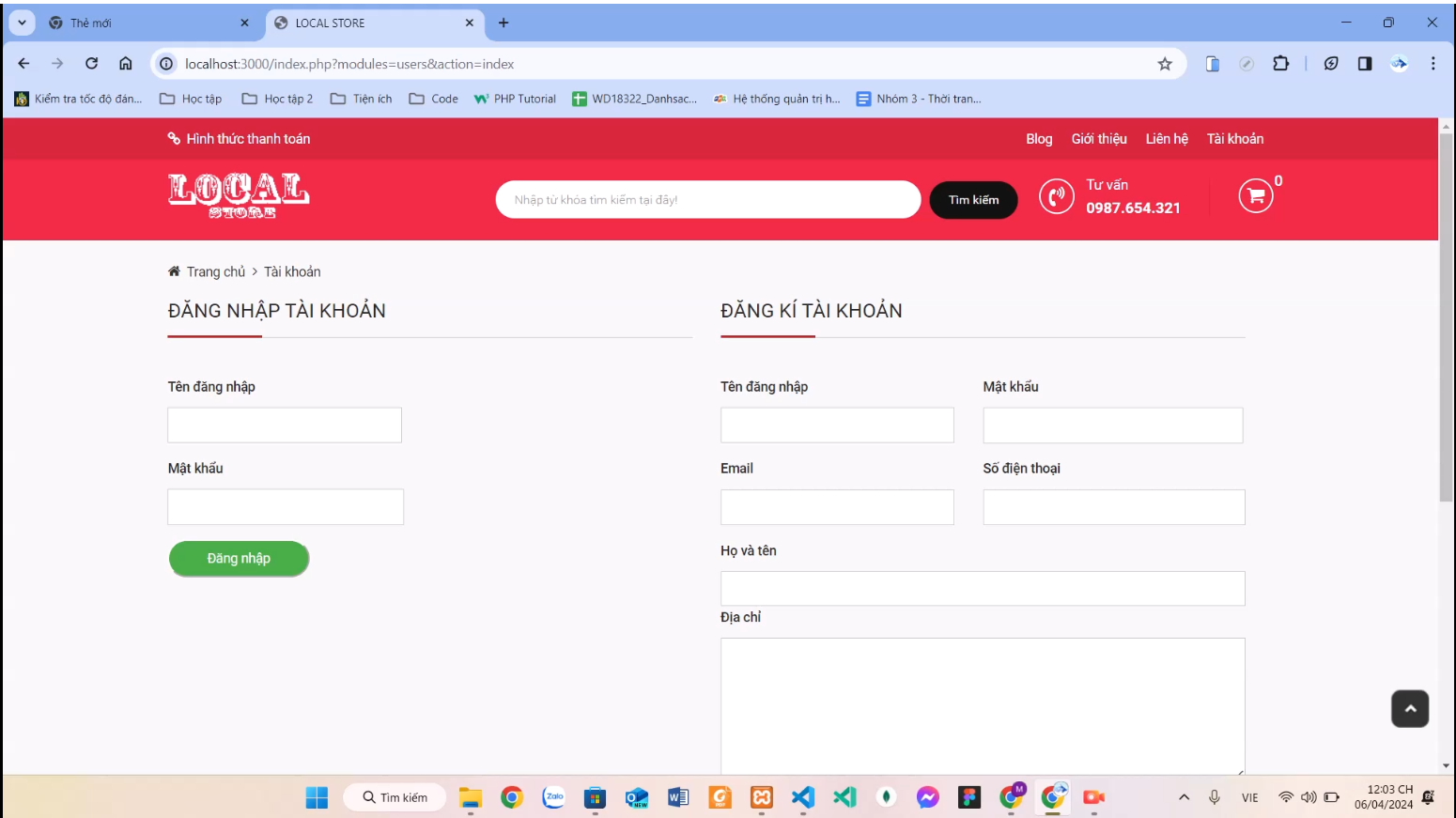Image resolution: width=1456 pixels, height=818 pixels.
Task: Open the Code bookmark folder
Action: point(434,99)
